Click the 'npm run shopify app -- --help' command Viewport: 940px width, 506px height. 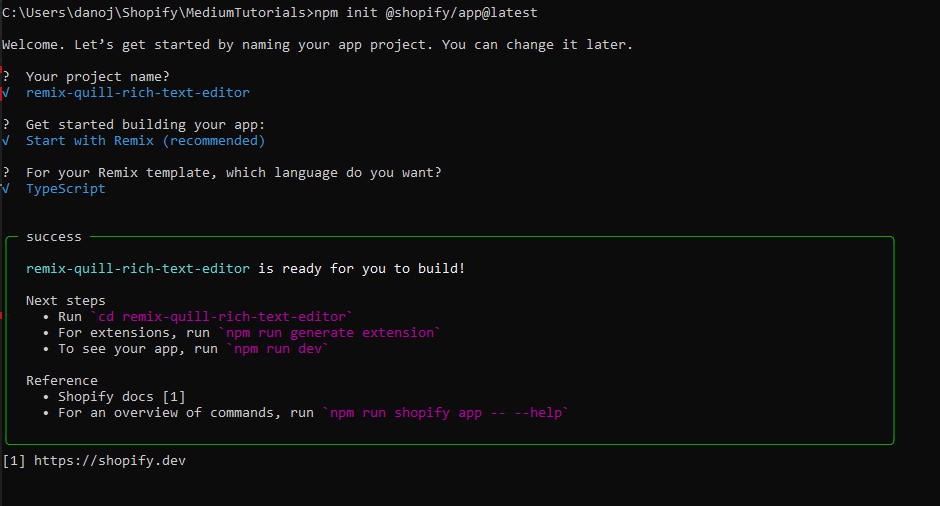click(446, 412)
